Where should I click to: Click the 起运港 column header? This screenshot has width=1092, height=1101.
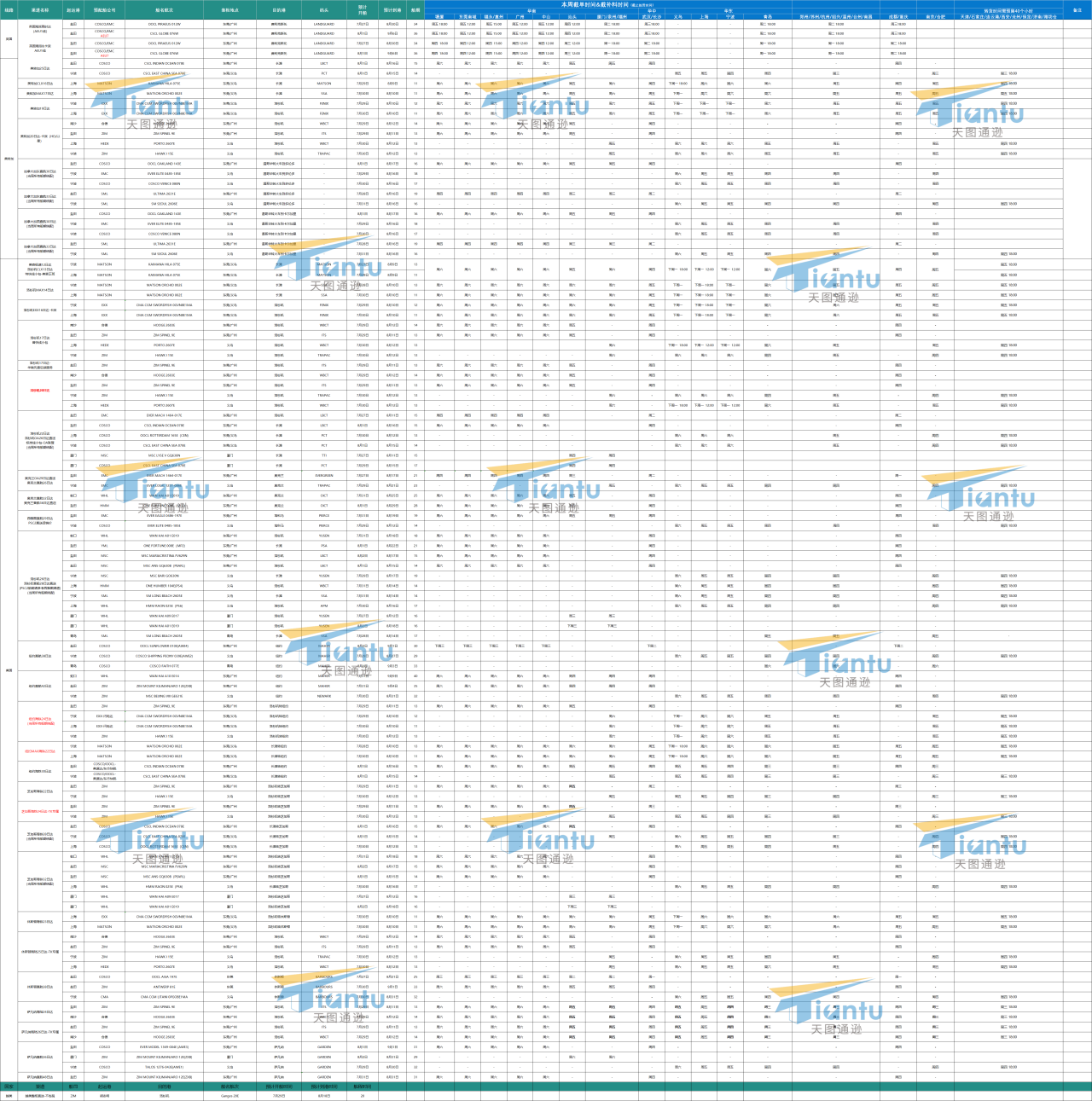click(73, 10)
